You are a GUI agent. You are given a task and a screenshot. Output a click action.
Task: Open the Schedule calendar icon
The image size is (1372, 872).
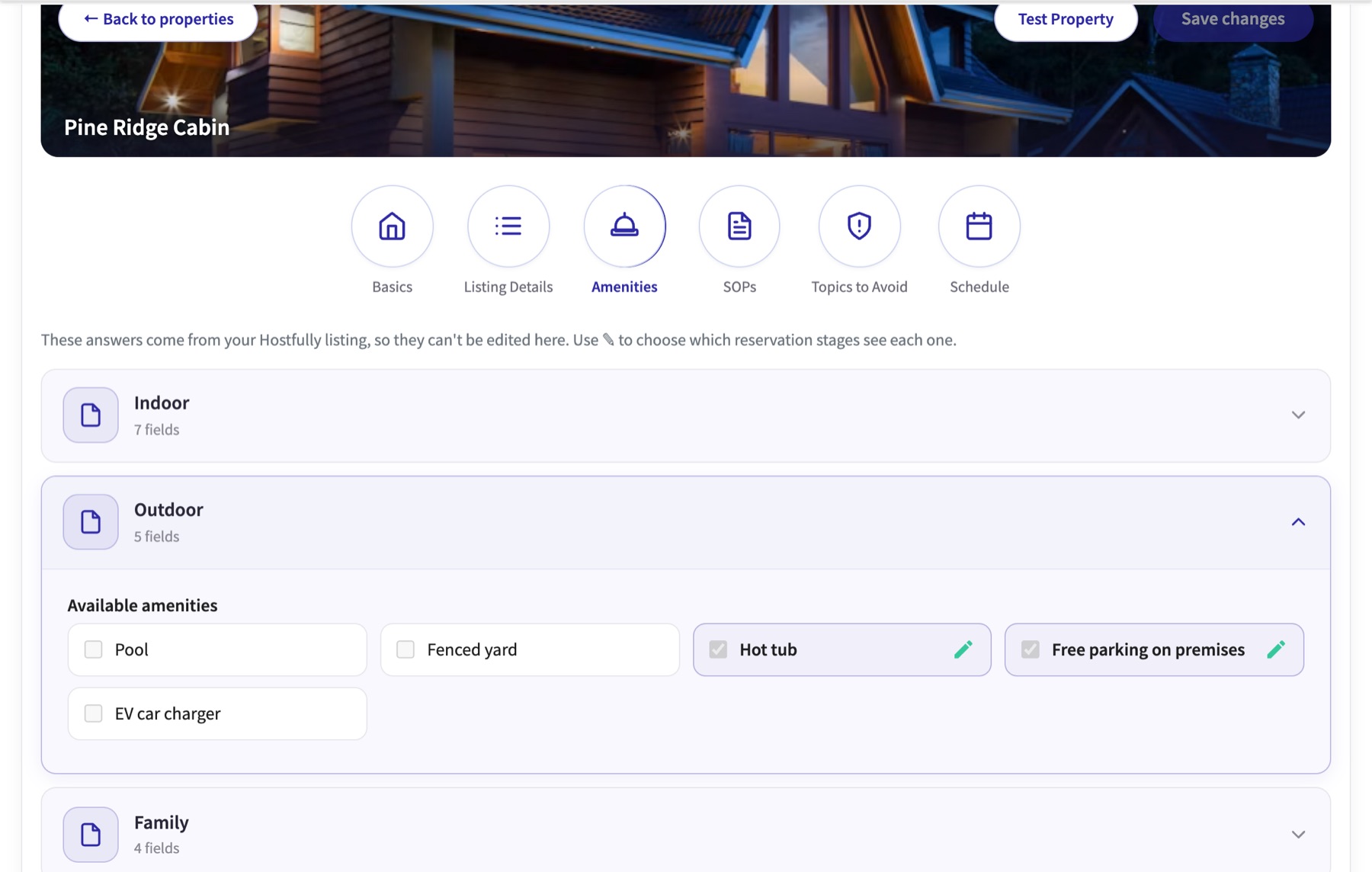click(x=979, y=226)
